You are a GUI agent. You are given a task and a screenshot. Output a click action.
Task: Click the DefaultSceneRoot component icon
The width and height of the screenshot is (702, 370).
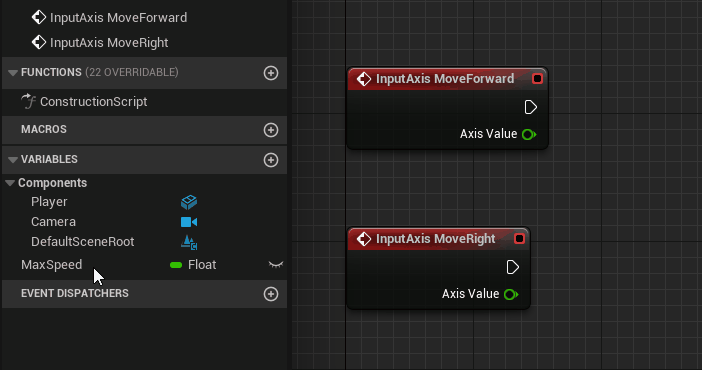pos(189,242)
